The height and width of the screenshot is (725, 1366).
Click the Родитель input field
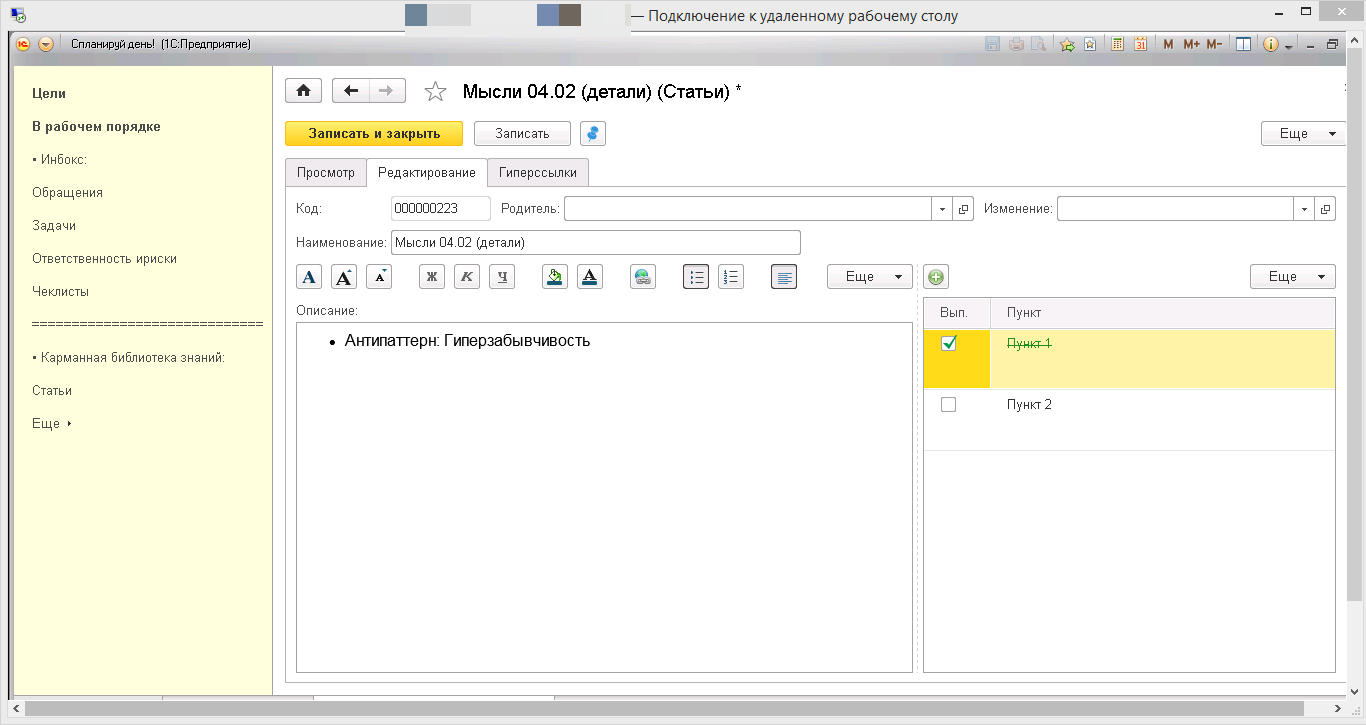tap(748, 209)
